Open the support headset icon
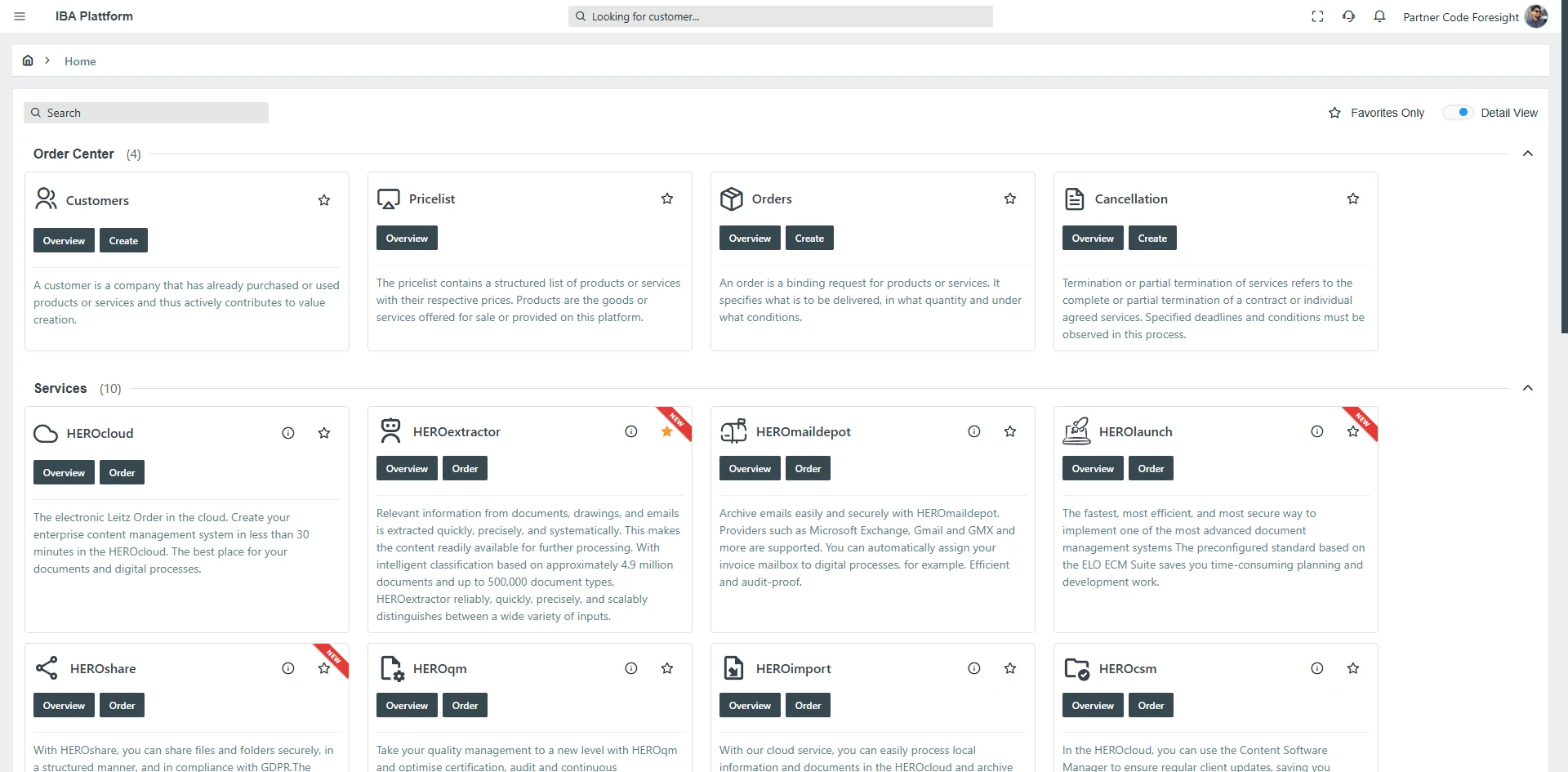Viewport: 1568px width, 772px height. pos(1348,16)
